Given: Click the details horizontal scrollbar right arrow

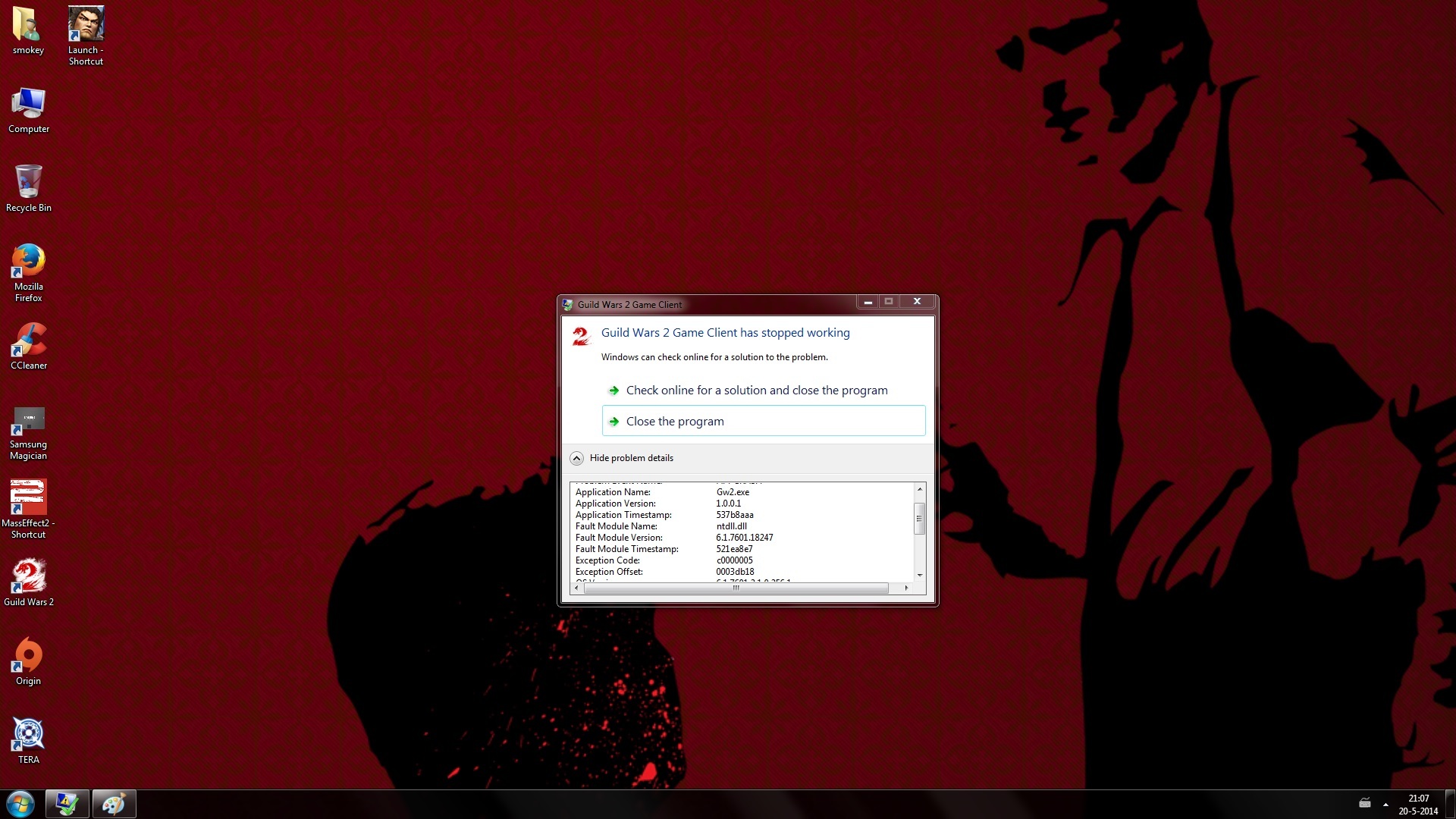Looking at the screenshot, I should point(906,588).
